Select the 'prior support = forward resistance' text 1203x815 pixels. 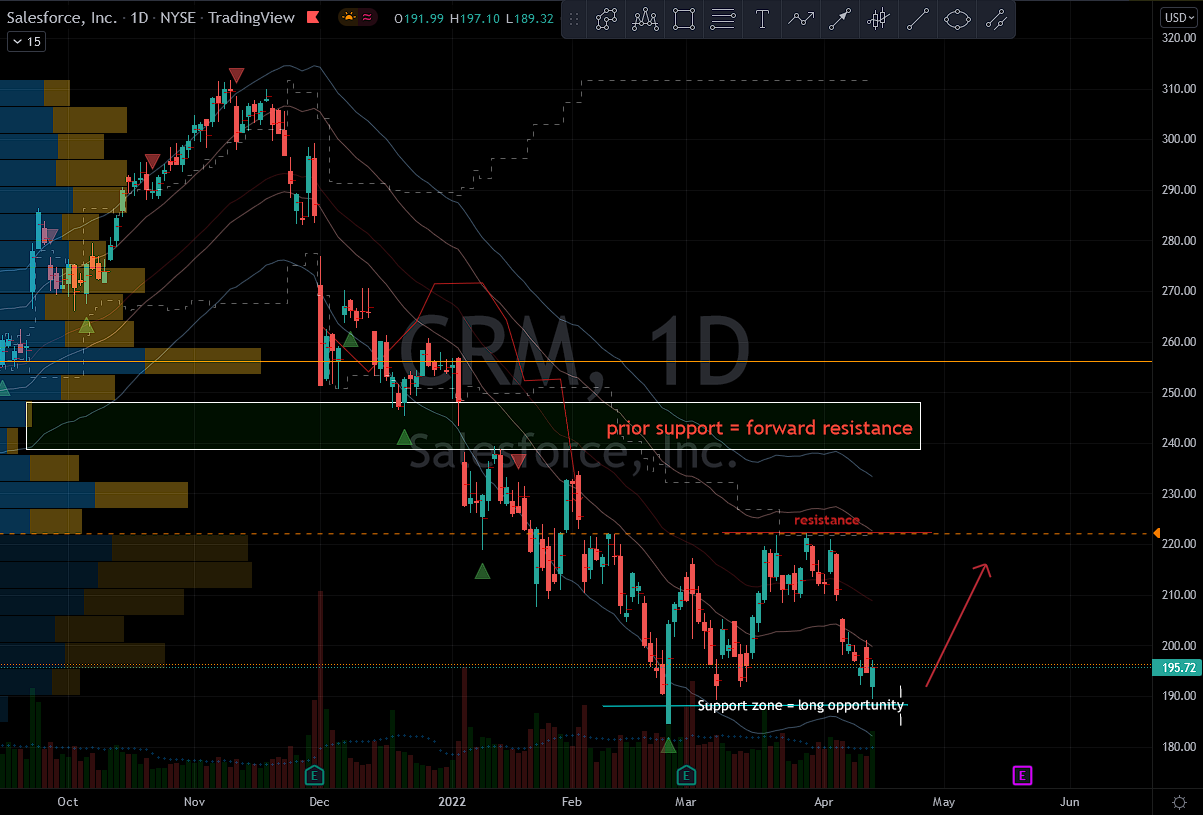click(759, 428)
